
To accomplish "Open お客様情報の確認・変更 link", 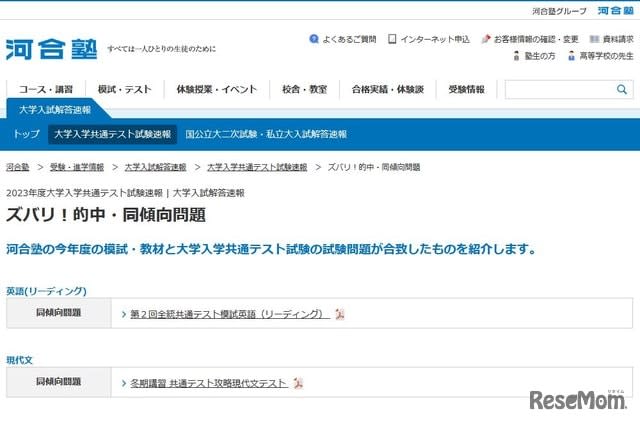I will [536, 39].
